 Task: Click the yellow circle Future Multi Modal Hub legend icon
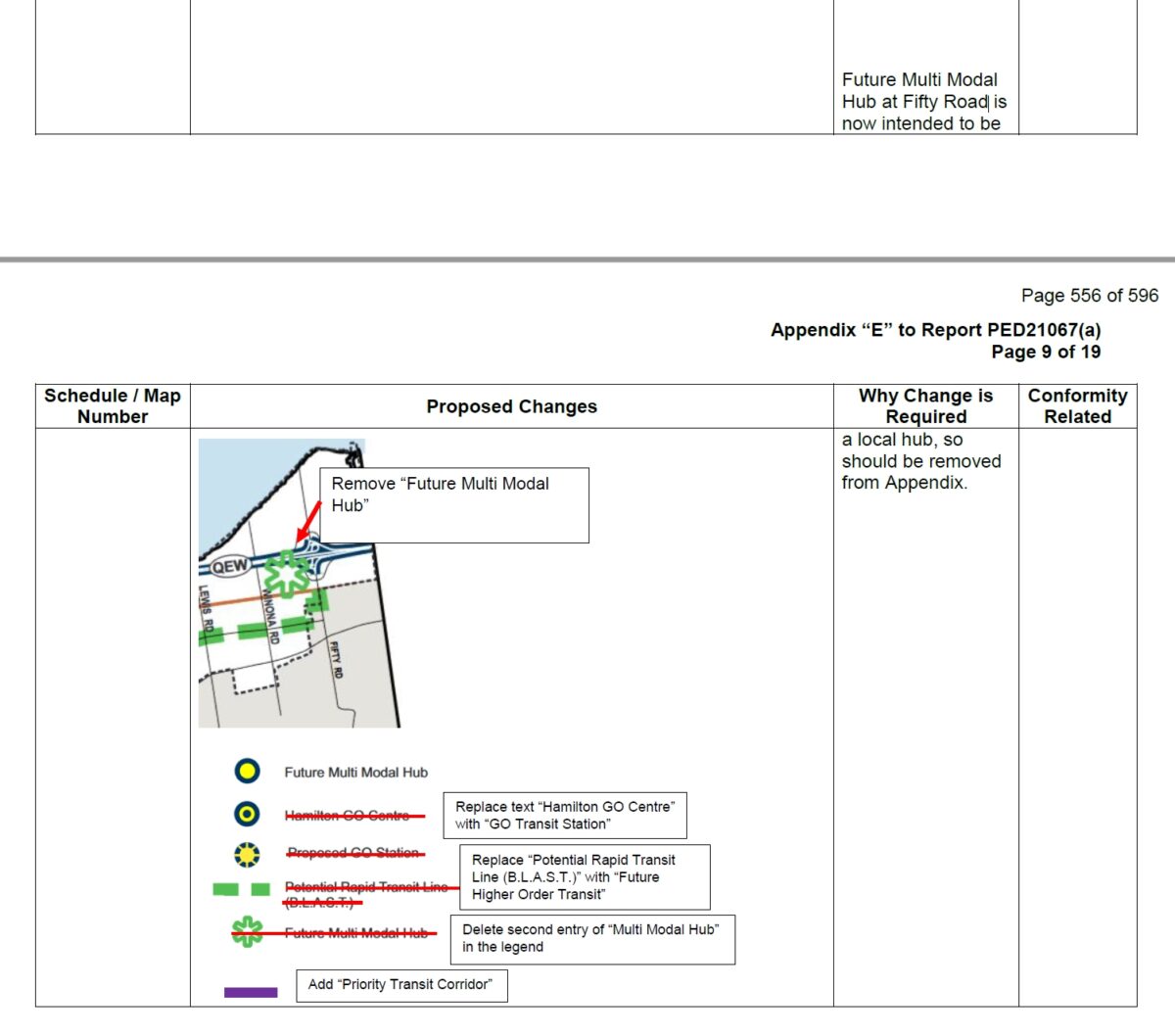[x=247, y=772]
